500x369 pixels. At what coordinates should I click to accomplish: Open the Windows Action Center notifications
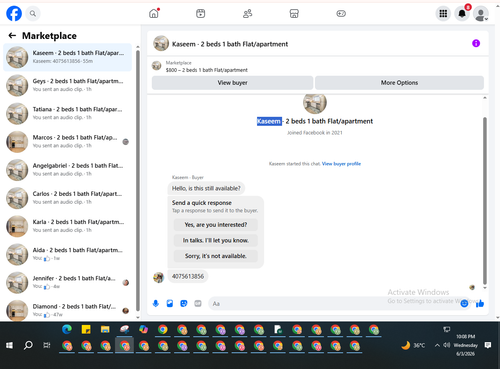pyautogui.click(x=488, y=345)
